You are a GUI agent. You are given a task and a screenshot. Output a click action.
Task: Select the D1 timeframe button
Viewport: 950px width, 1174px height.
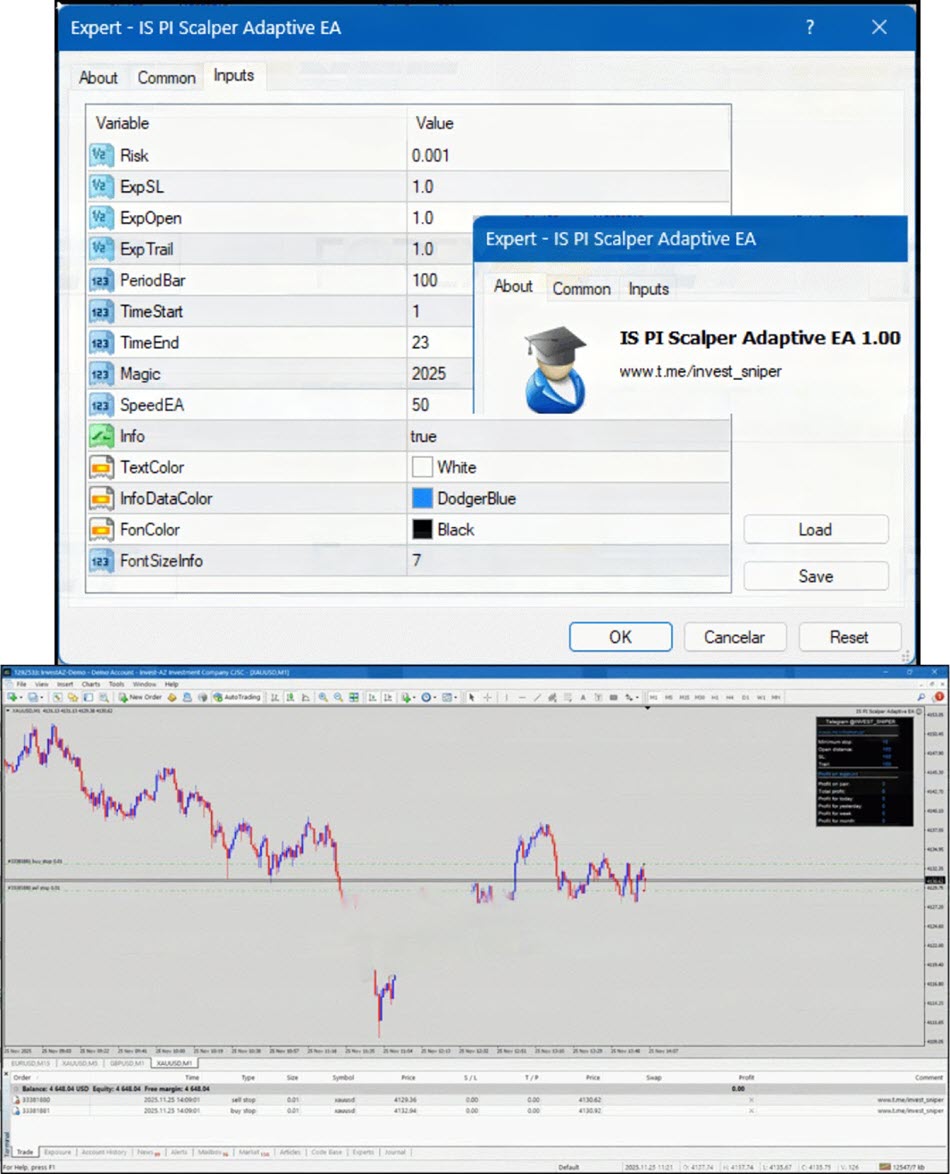tap(746, 697)
